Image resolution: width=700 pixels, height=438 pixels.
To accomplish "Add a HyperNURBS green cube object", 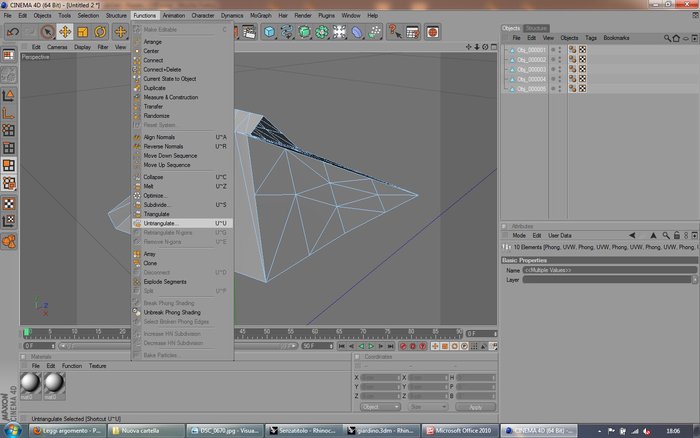I will [304, 32].
